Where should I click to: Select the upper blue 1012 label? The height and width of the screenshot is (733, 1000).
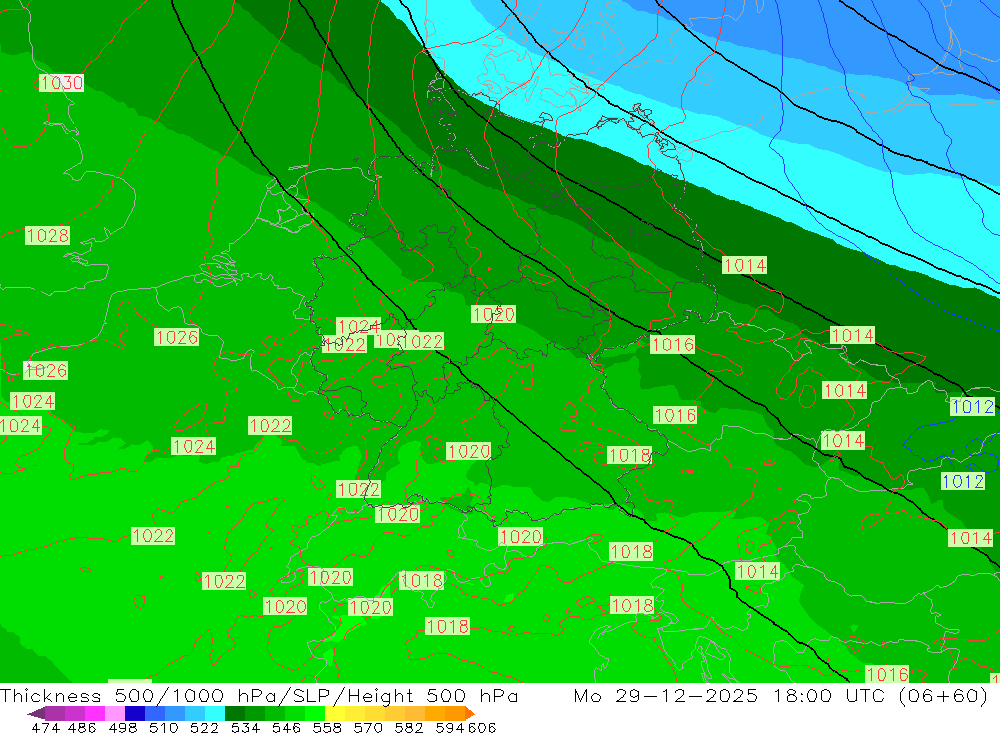(x=973, y=406)
